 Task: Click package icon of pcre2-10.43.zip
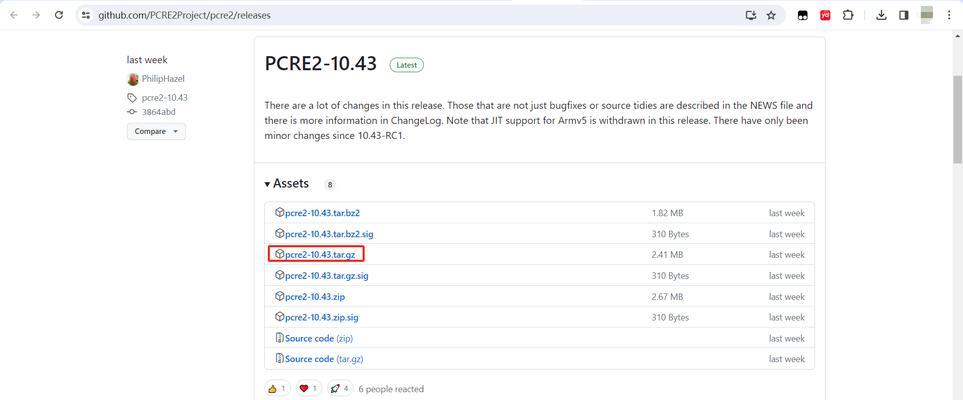click(x=279, y=296)
